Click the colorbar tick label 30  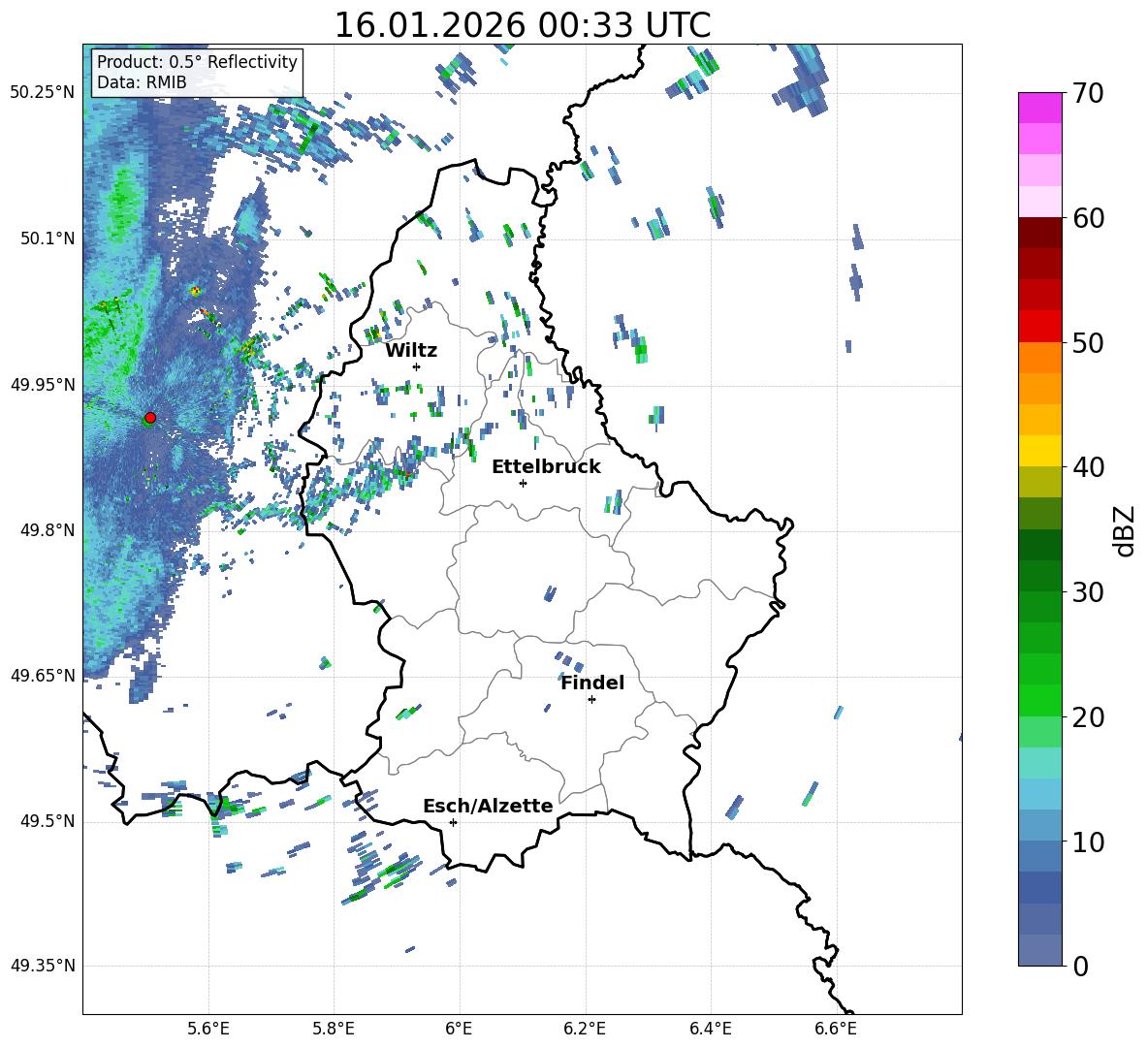1087,592
